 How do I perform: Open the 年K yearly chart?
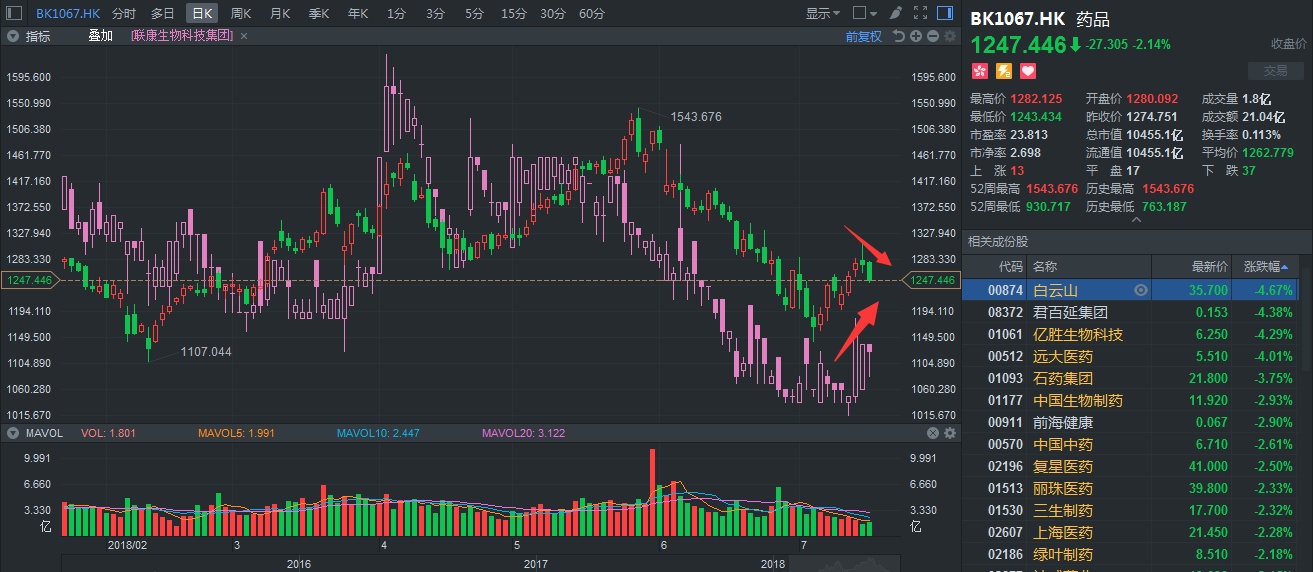click(x=358, y=14)
